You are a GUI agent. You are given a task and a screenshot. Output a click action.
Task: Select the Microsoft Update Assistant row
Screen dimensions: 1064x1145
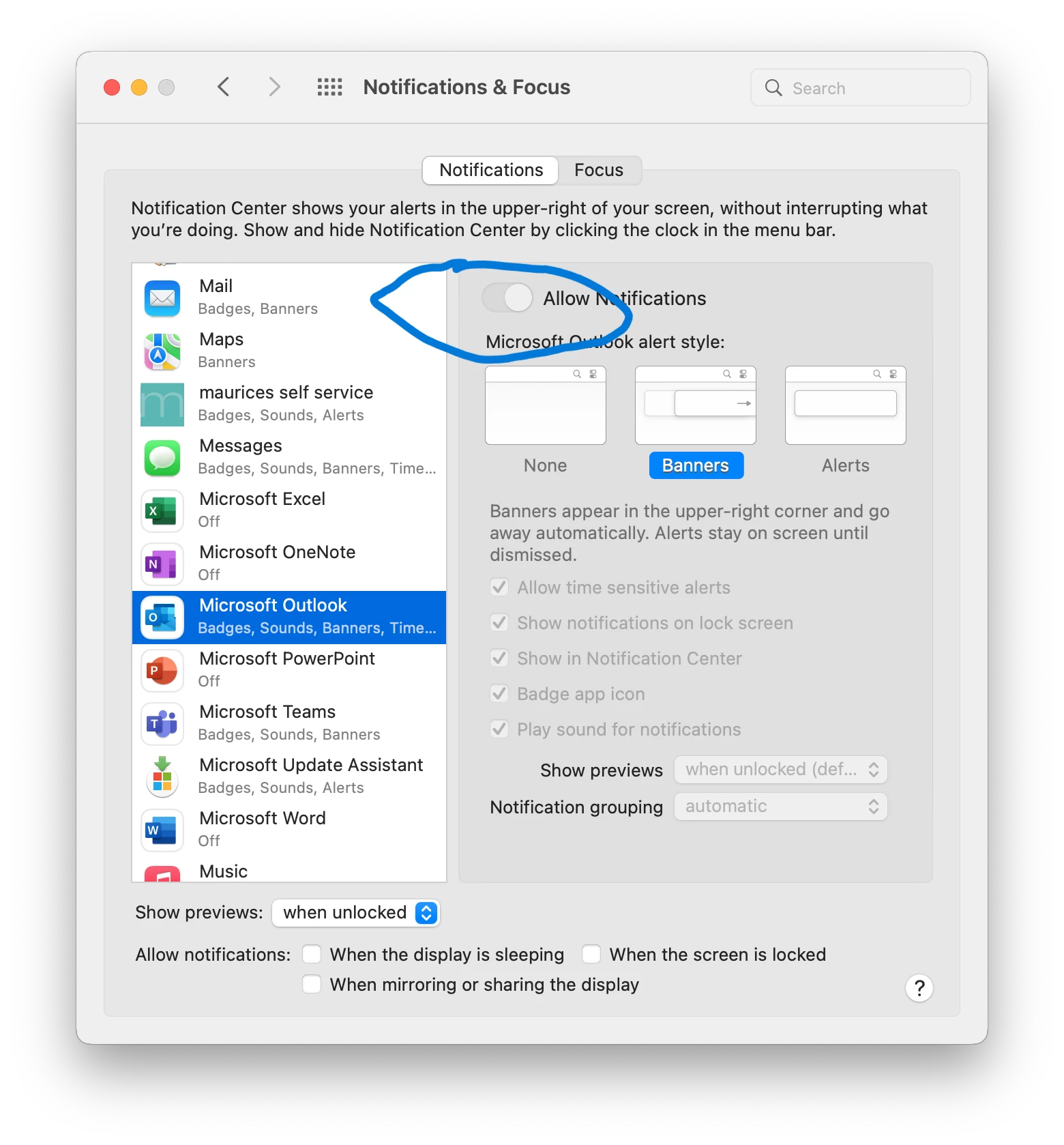click(289, 777)
